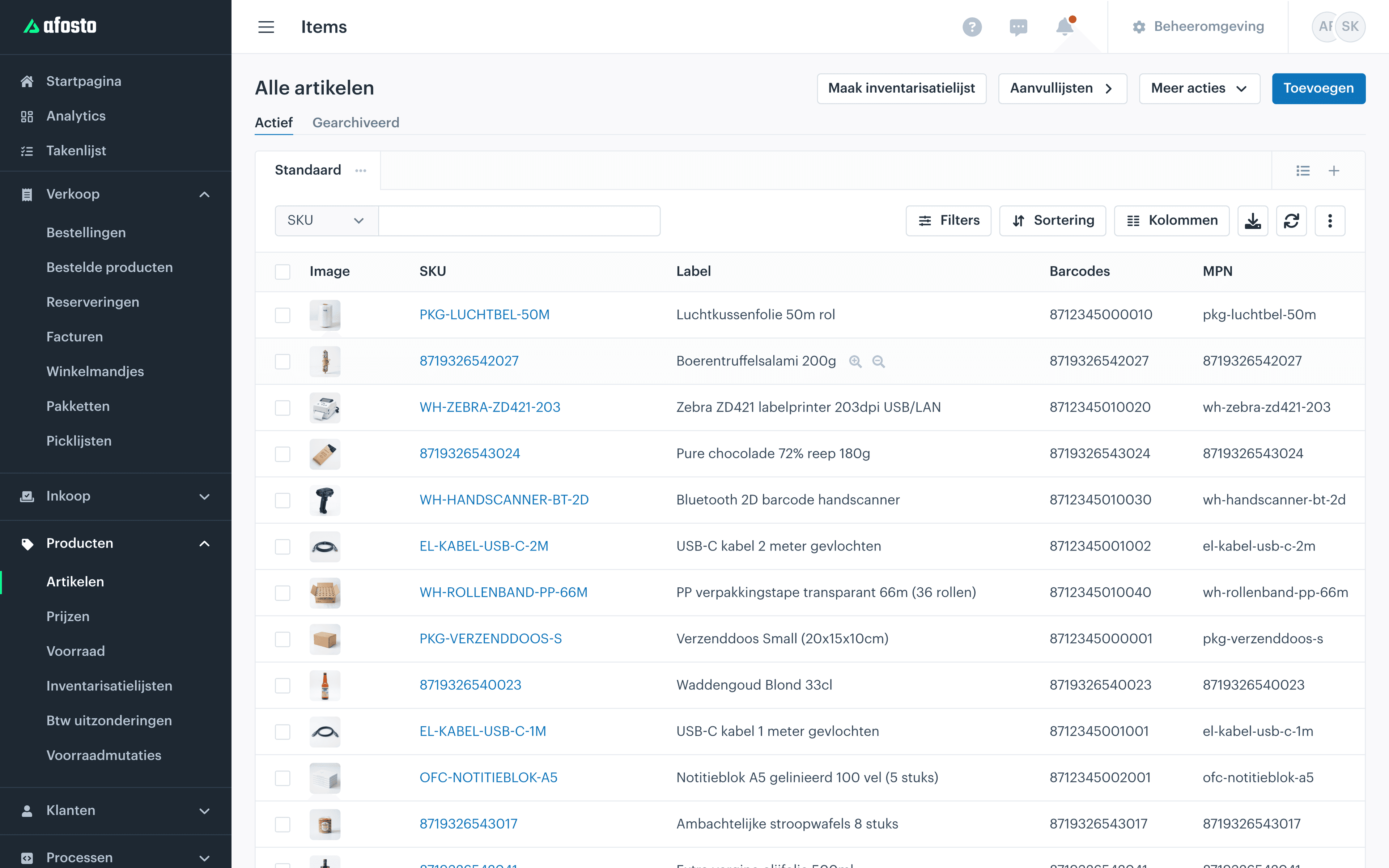The image size is (1389, 868).
Task: Open the notifications bell
Action: pos(1065,26)
